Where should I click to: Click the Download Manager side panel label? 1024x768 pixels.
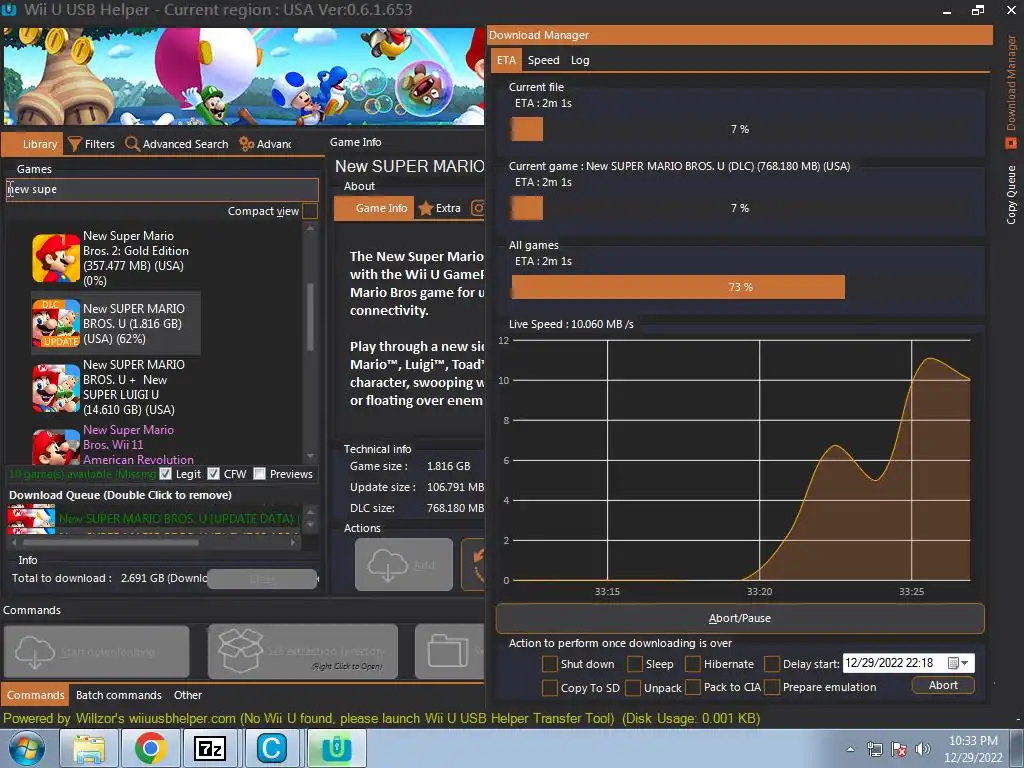[x=1011, y=82]
